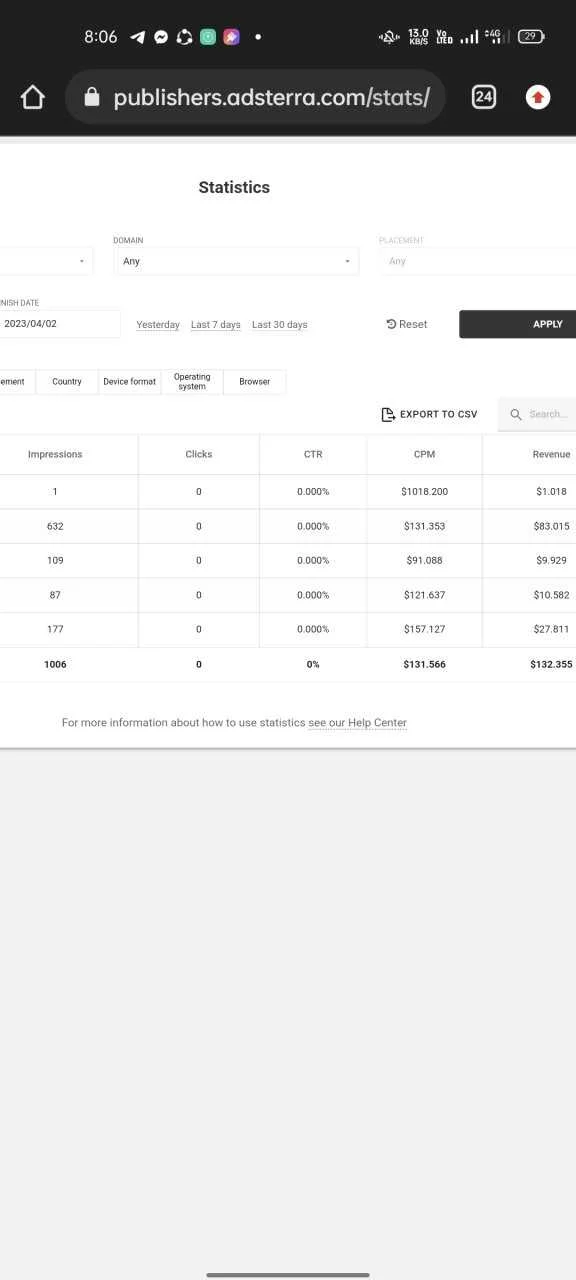Click the revenue value $83.015
This screenshot has width=576, height=1280.
click(552, 526)
